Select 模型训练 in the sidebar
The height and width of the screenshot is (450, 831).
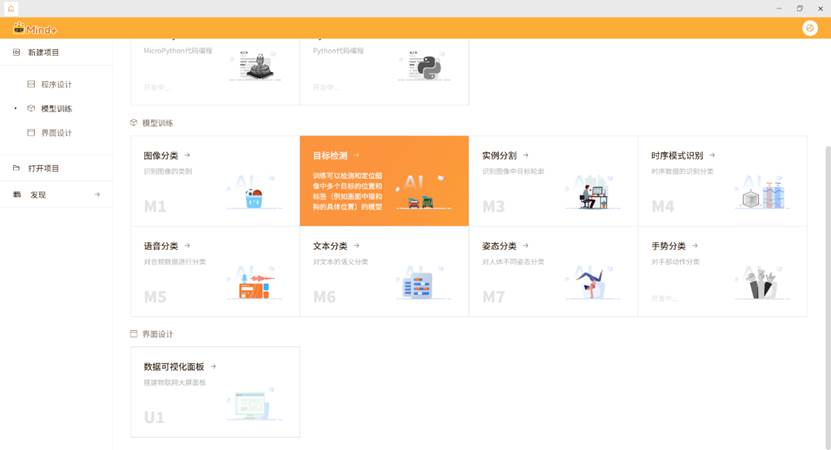coord(56,109)
